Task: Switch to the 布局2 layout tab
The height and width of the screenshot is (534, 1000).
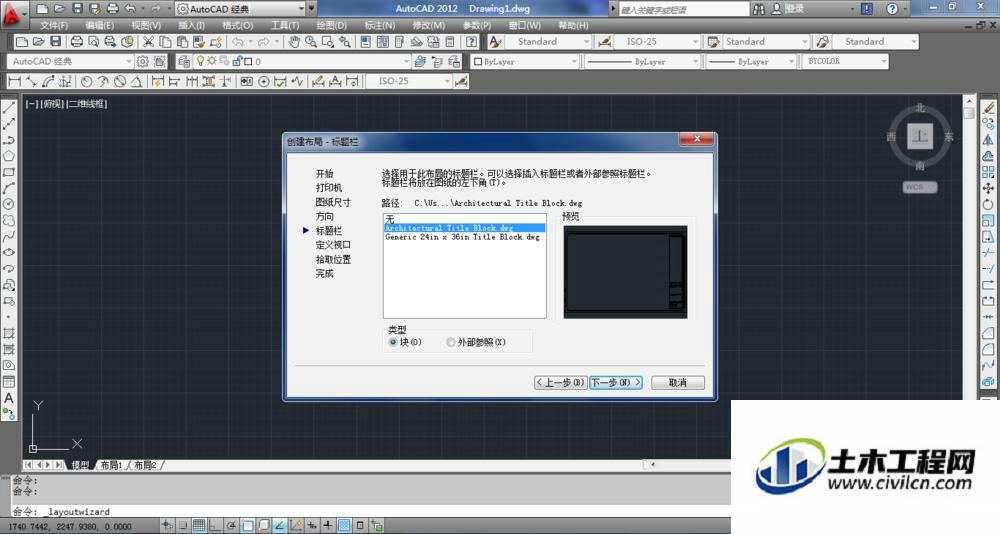Action: coord(146,465)
